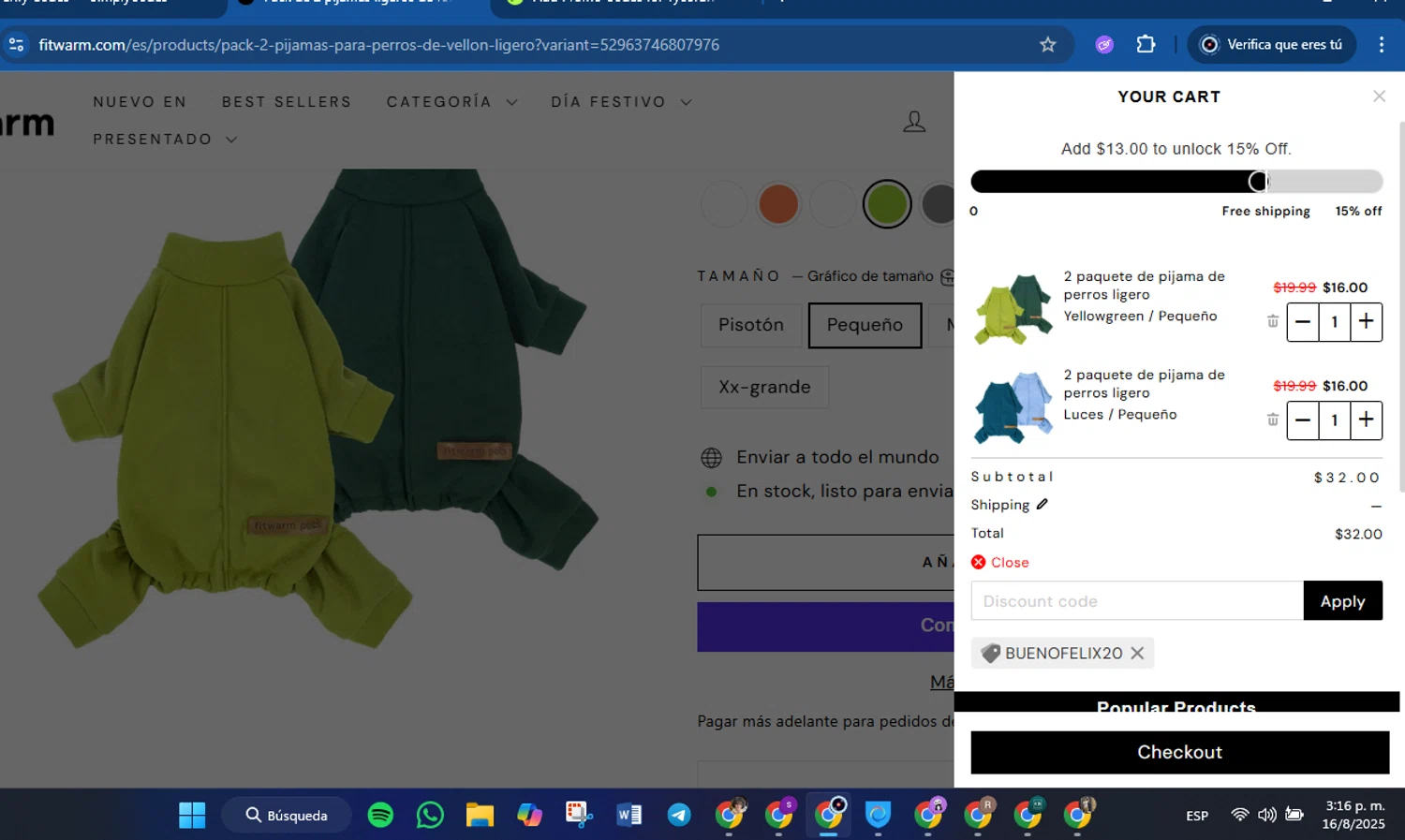Open the Gráfico de tamaño size chart
Image resolution: width=1405 pixels, height=840 pixels.
click(x=870, y=276)
